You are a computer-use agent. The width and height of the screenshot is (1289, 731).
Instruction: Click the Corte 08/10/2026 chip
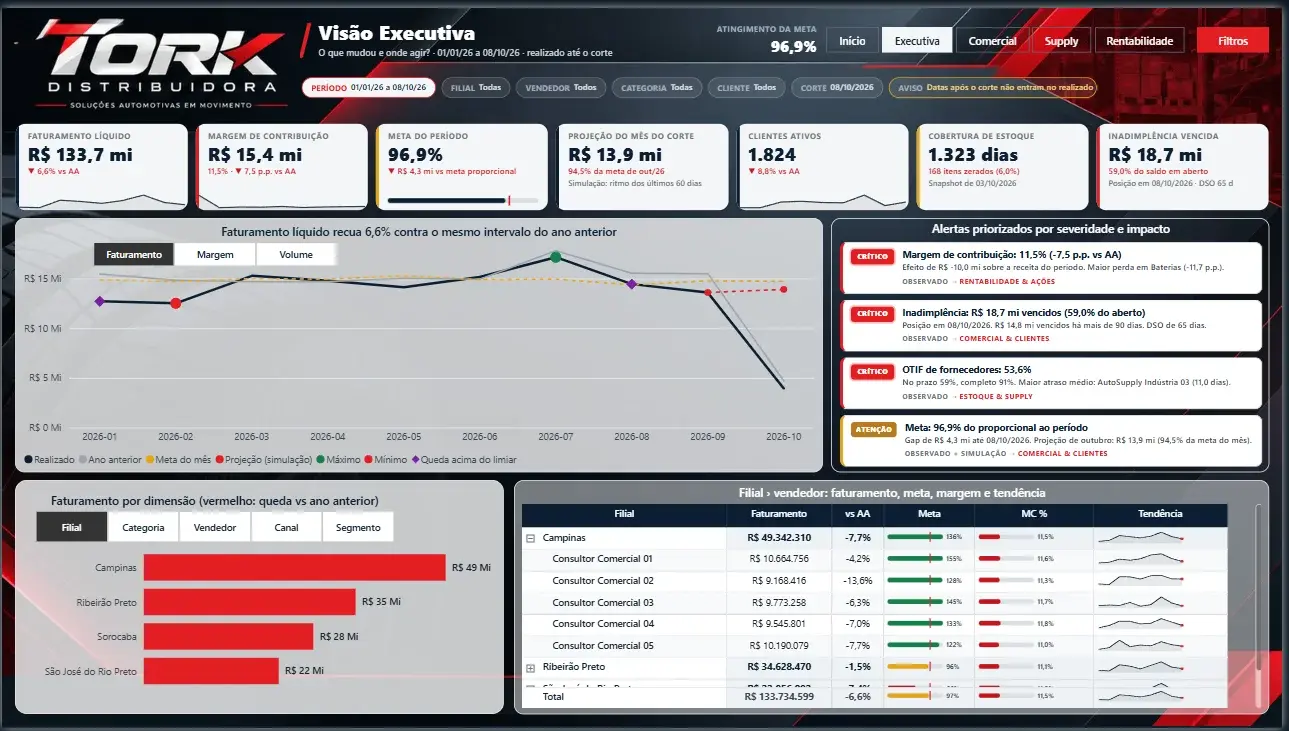[x=837, y=88]
